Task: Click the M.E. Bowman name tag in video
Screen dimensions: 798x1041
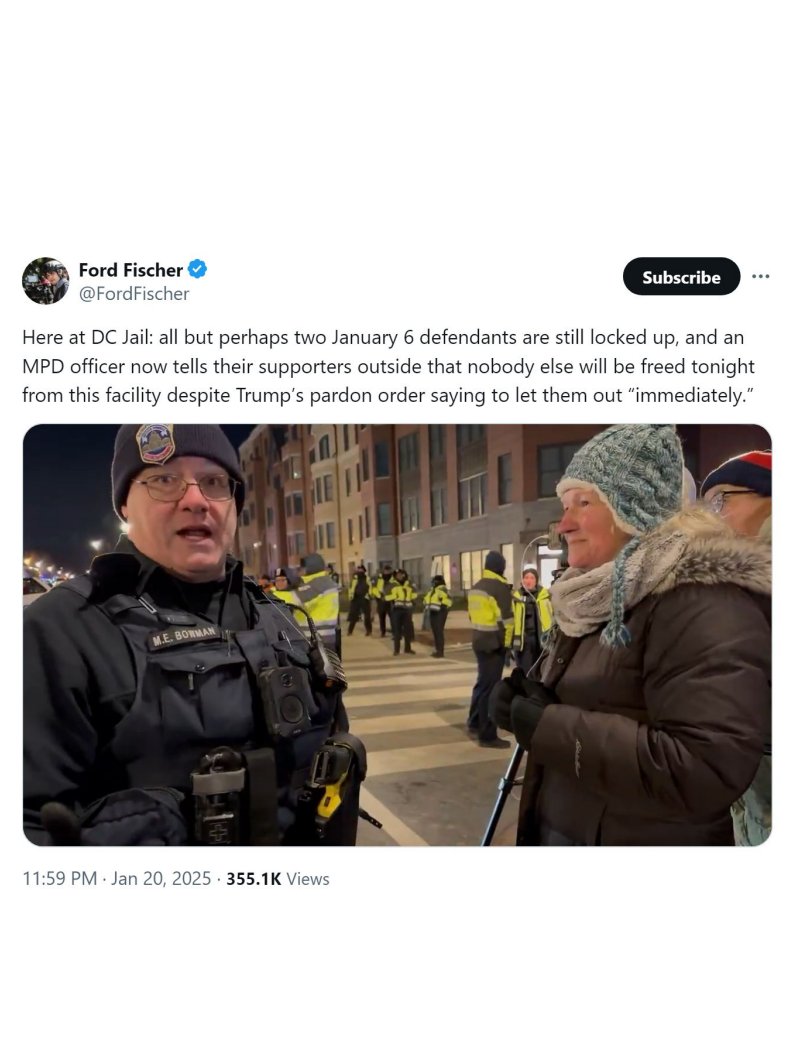Action: point(185,635)
